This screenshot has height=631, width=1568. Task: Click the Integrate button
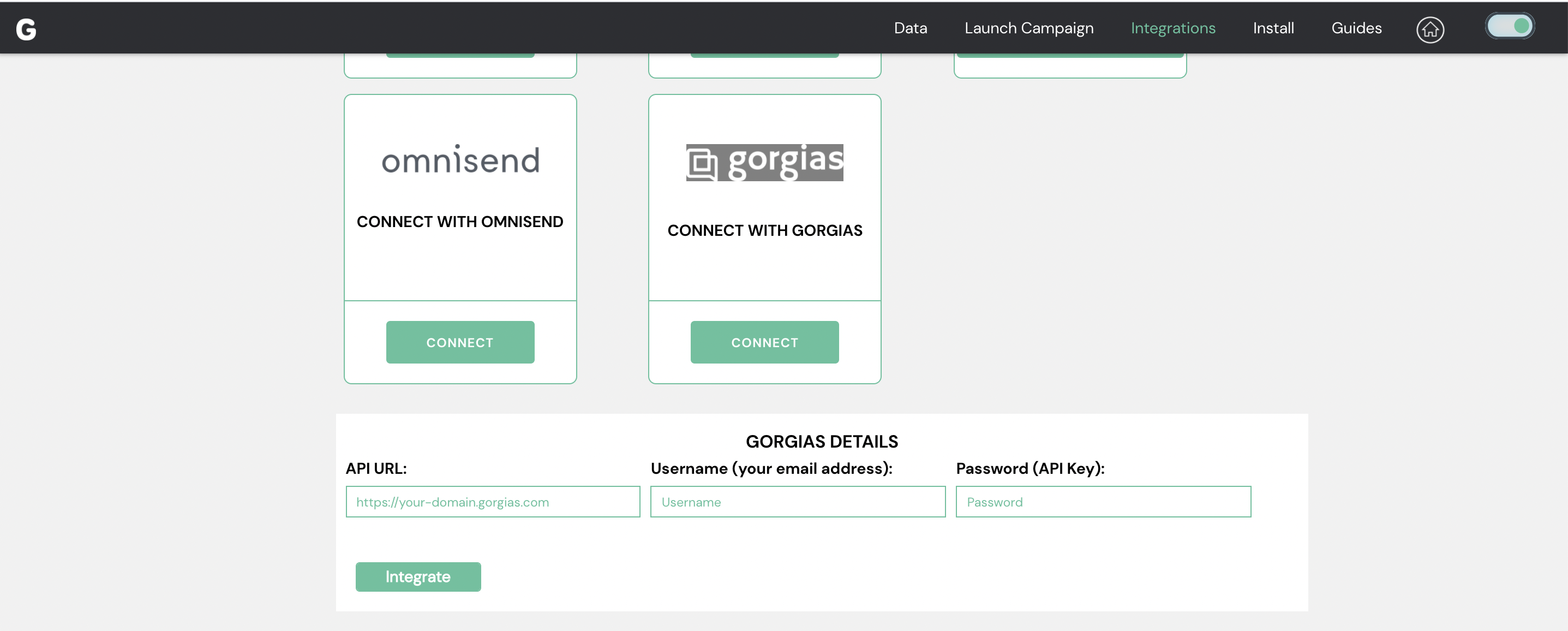point(418,577)
